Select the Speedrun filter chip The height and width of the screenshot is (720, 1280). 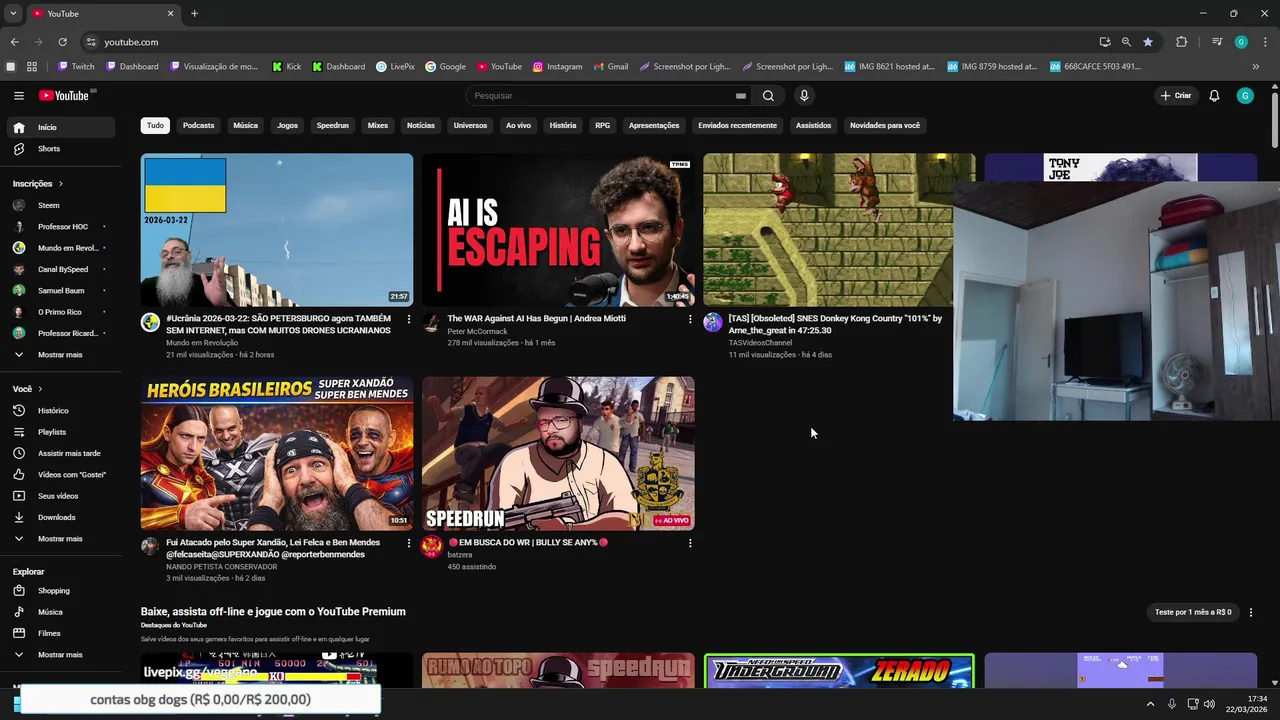coord(333,126)
